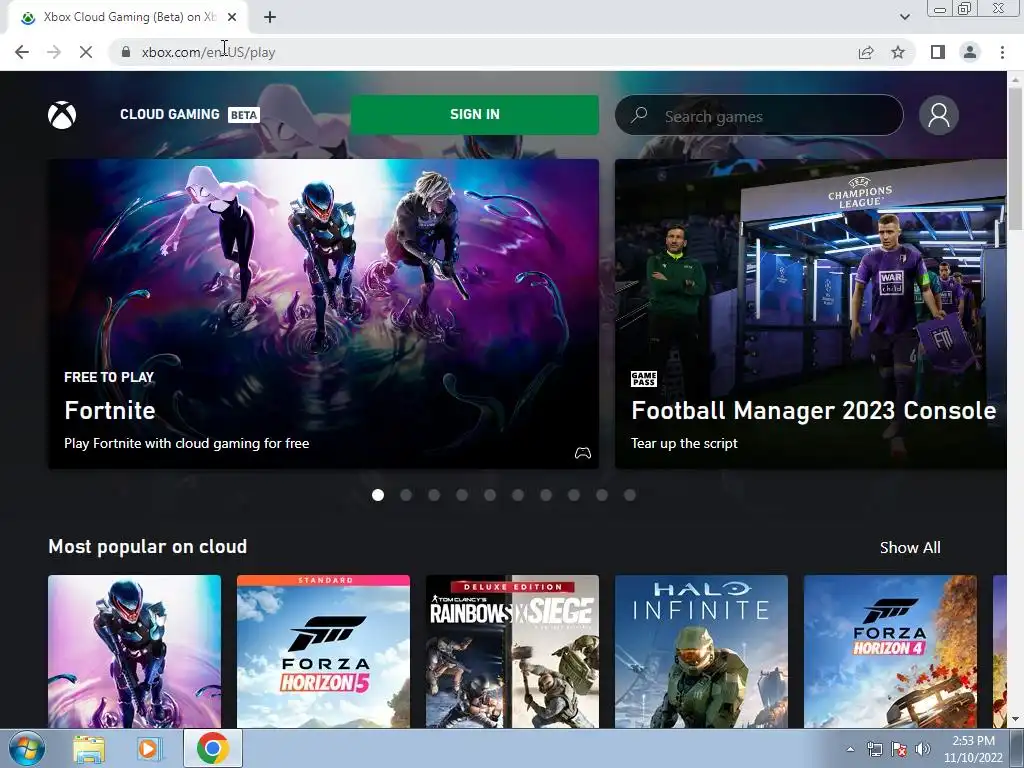Open the Halo Infinite thumbnail

pyautogui.click(x=701, y=651)
